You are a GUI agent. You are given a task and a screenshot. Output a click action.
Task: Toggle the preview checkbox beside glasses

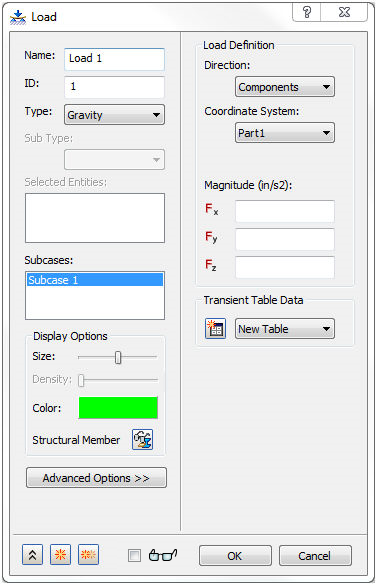click(134, 555)
